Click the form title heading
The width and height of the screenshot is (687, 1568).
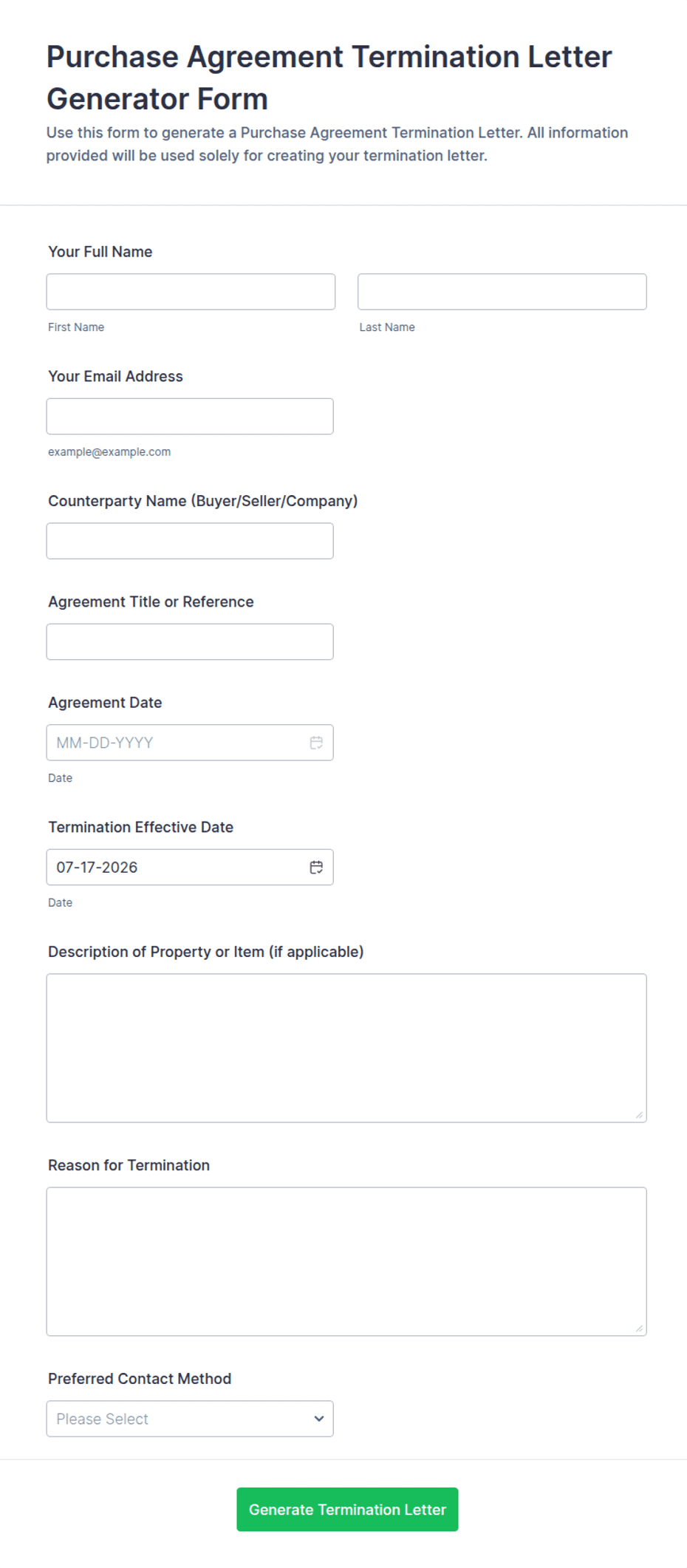coord(329,78)
